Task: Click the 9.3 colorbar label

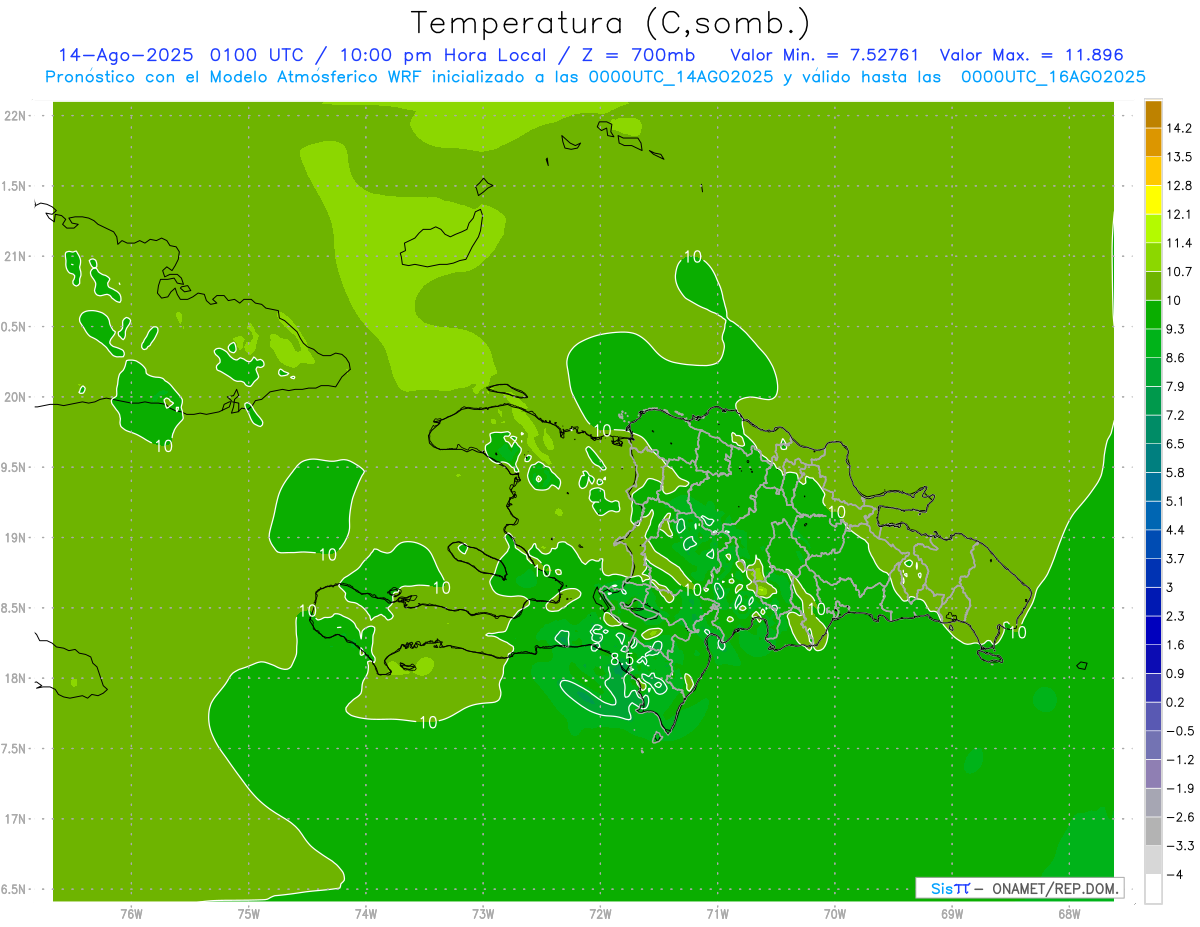Action: (1176, 329)
